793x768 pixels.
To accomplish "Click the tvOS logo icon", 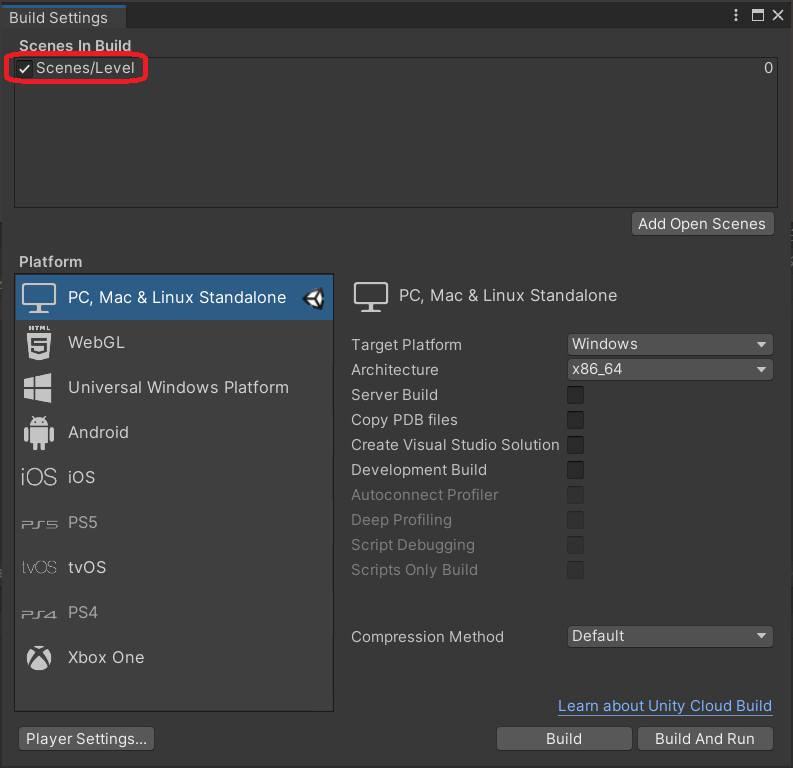I will 39,567.
